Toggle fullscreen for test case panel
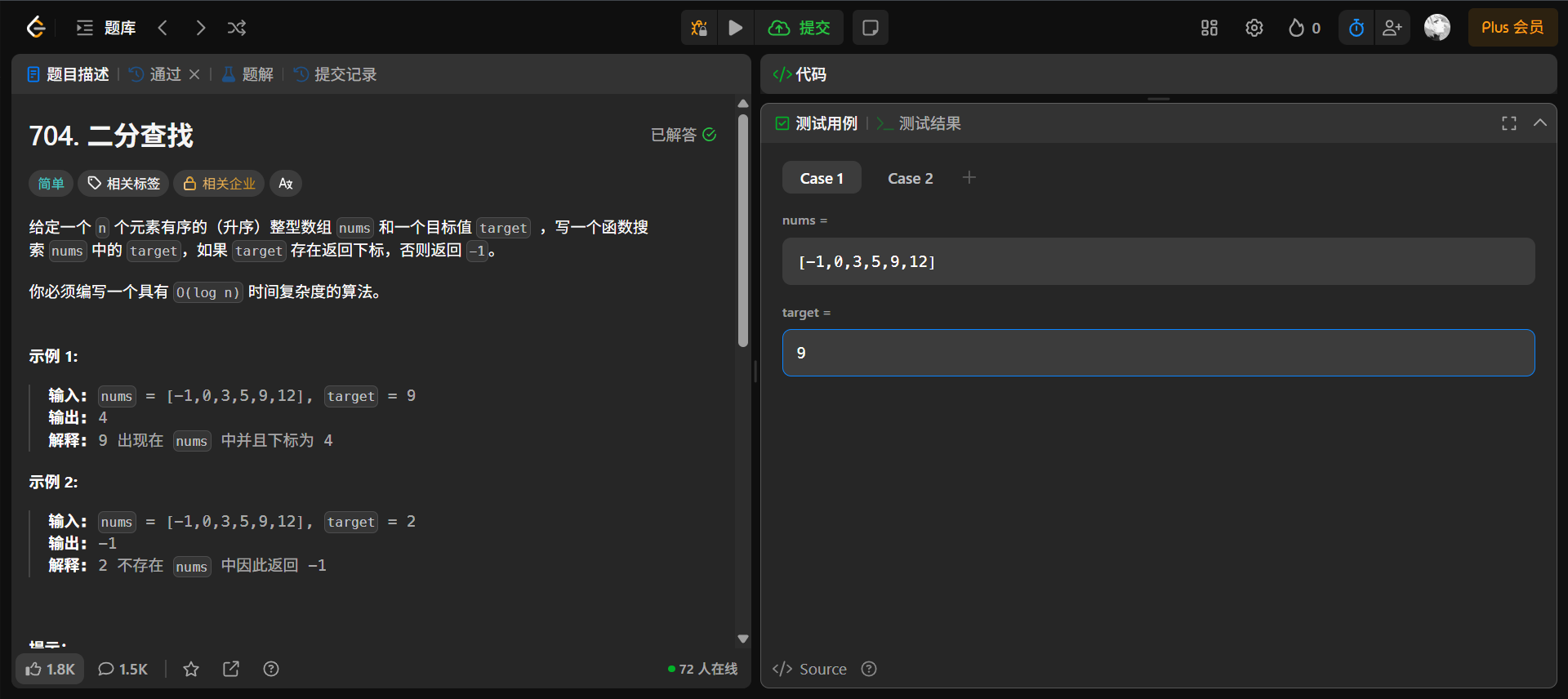 (x=1509, y=123)
